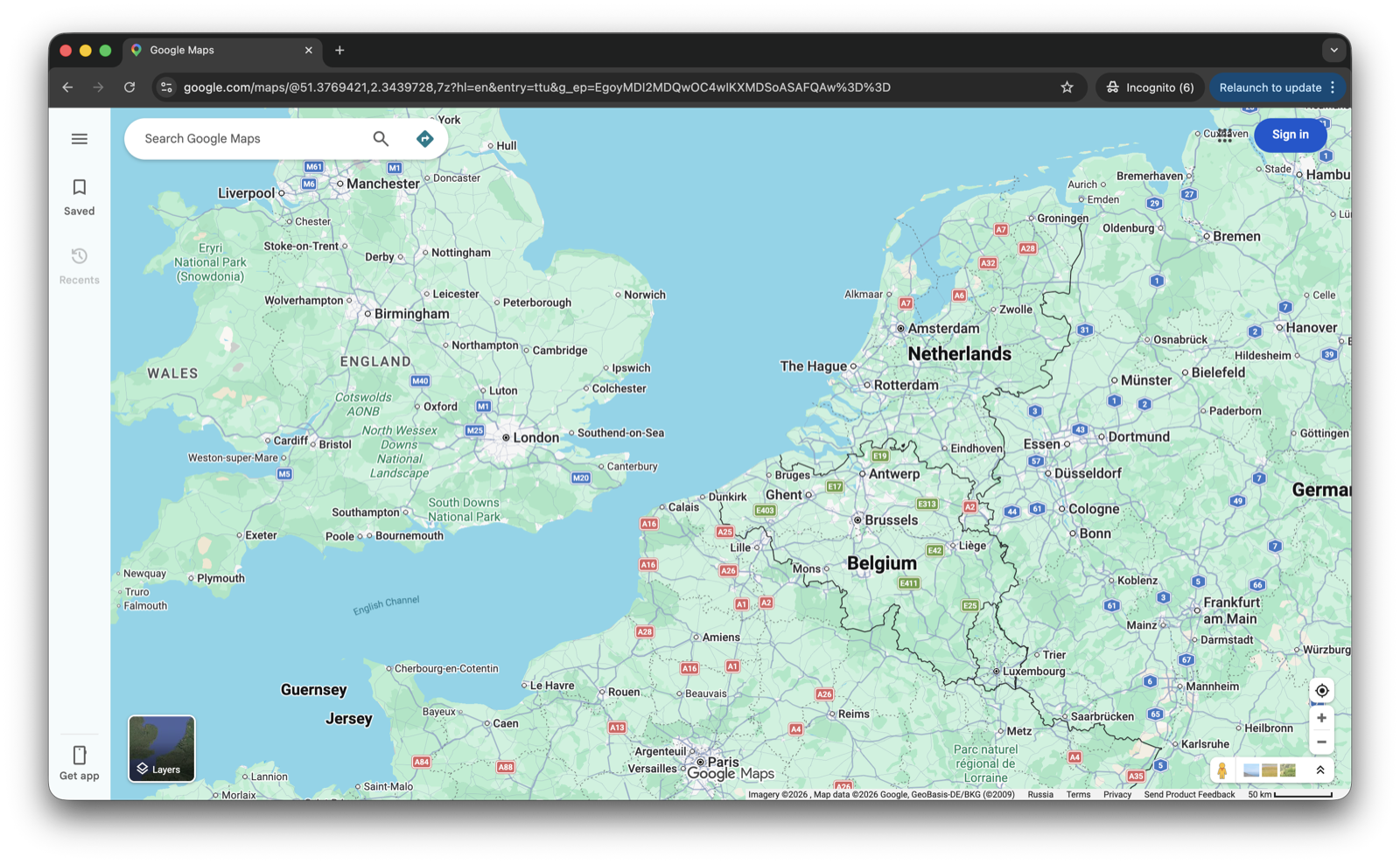Open the Incognito (6) indicator
The image size is (1400, 864).
click(1150, 87)
